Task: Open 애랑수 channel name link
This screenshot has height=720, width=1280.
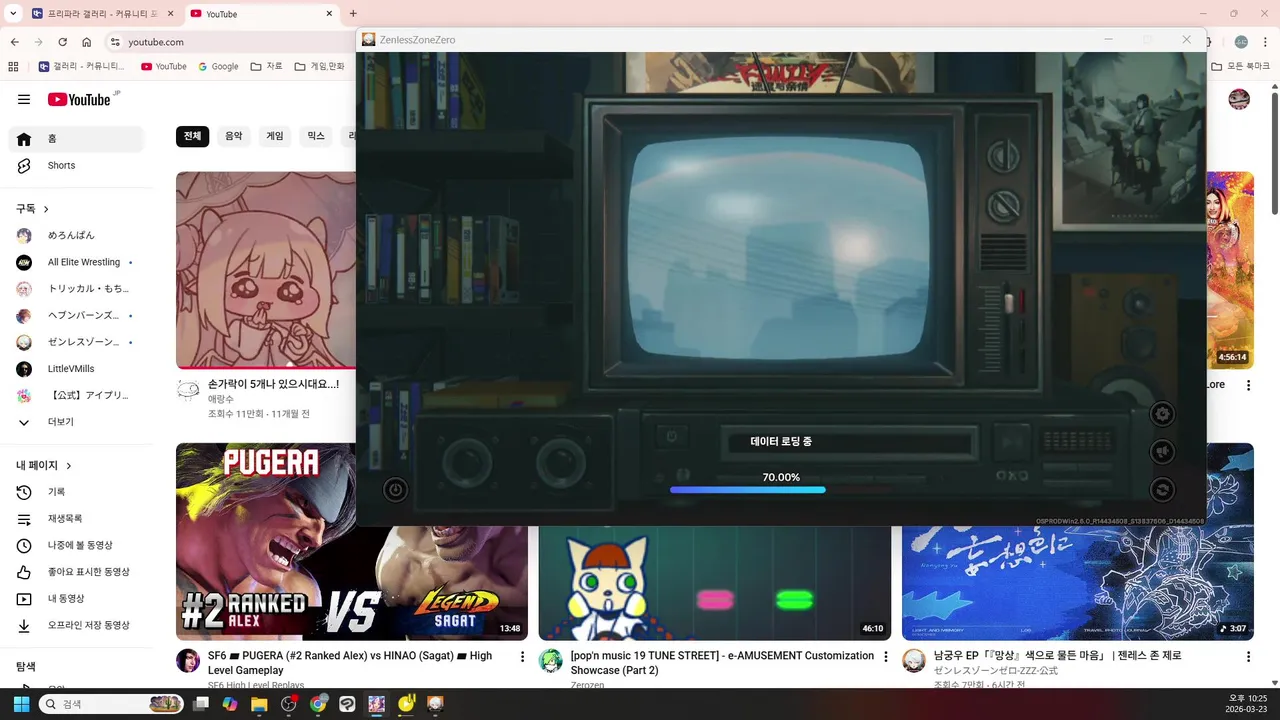Action: 221,399
